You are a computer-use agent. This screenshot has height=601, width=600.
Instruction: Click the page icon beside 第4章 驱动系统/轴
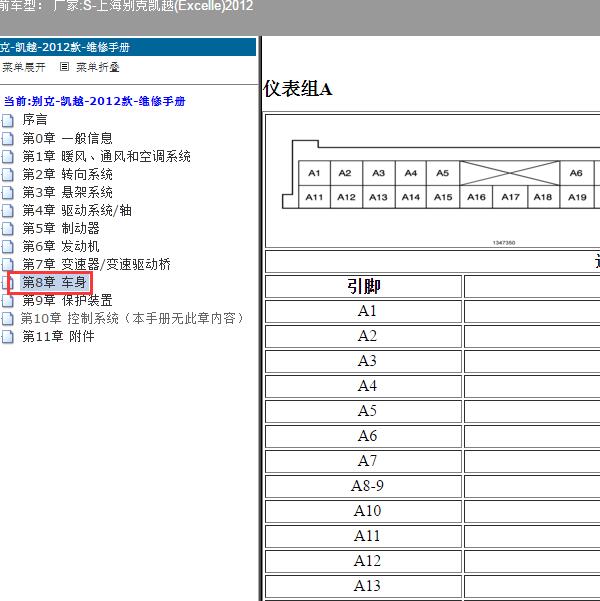point(7,211)
